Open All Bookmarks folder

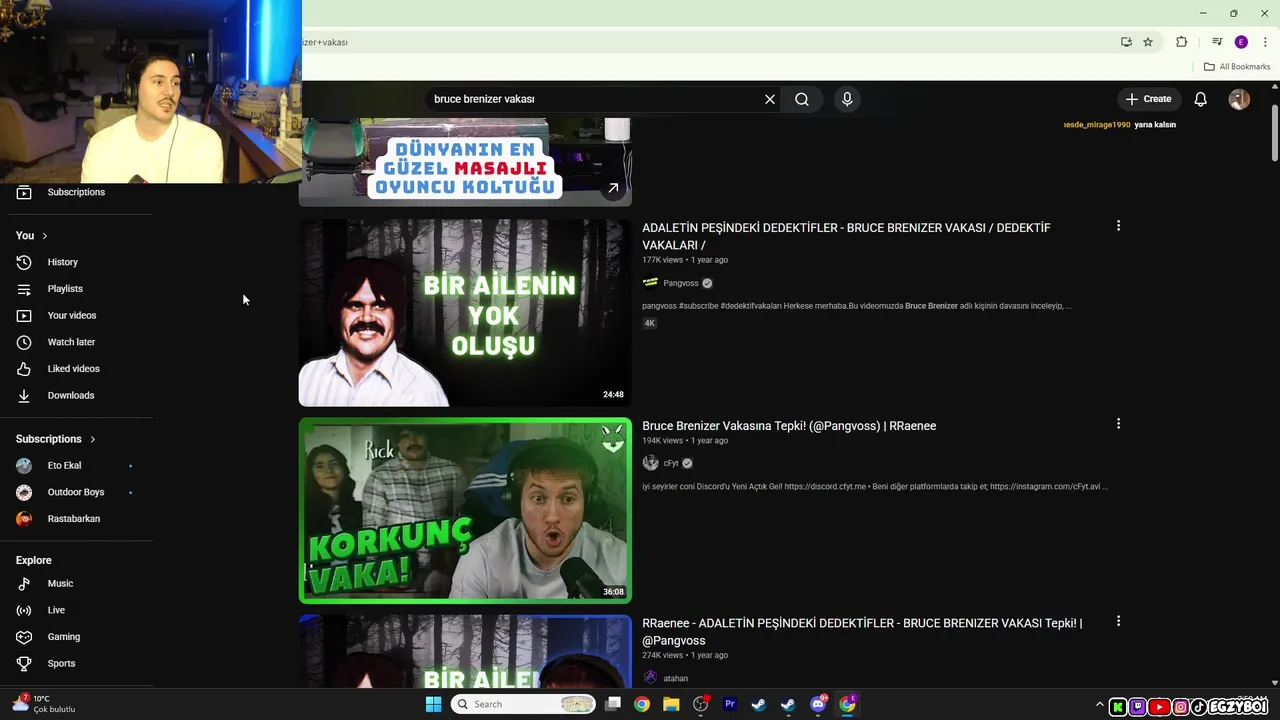click(x=1237, y=67)
